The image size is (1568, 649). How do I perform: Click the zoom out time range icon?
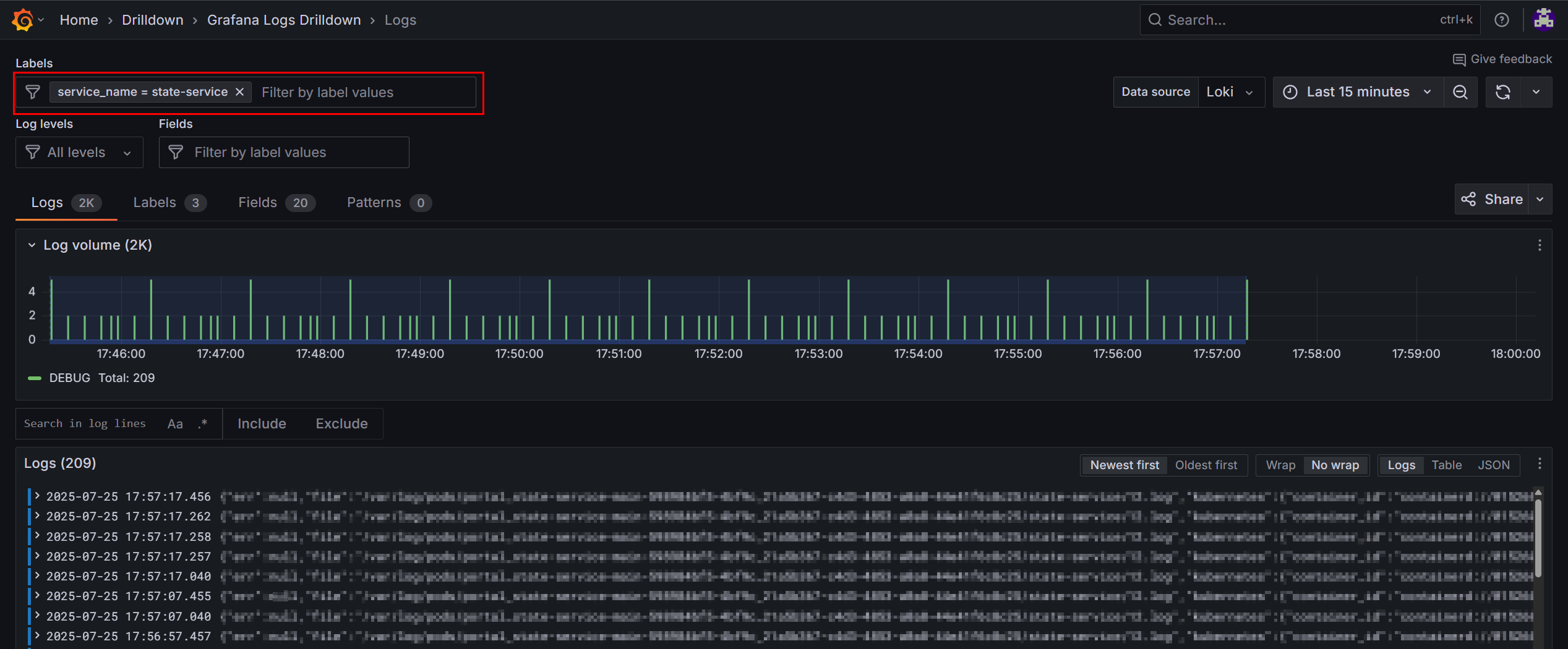point(1460,92)
